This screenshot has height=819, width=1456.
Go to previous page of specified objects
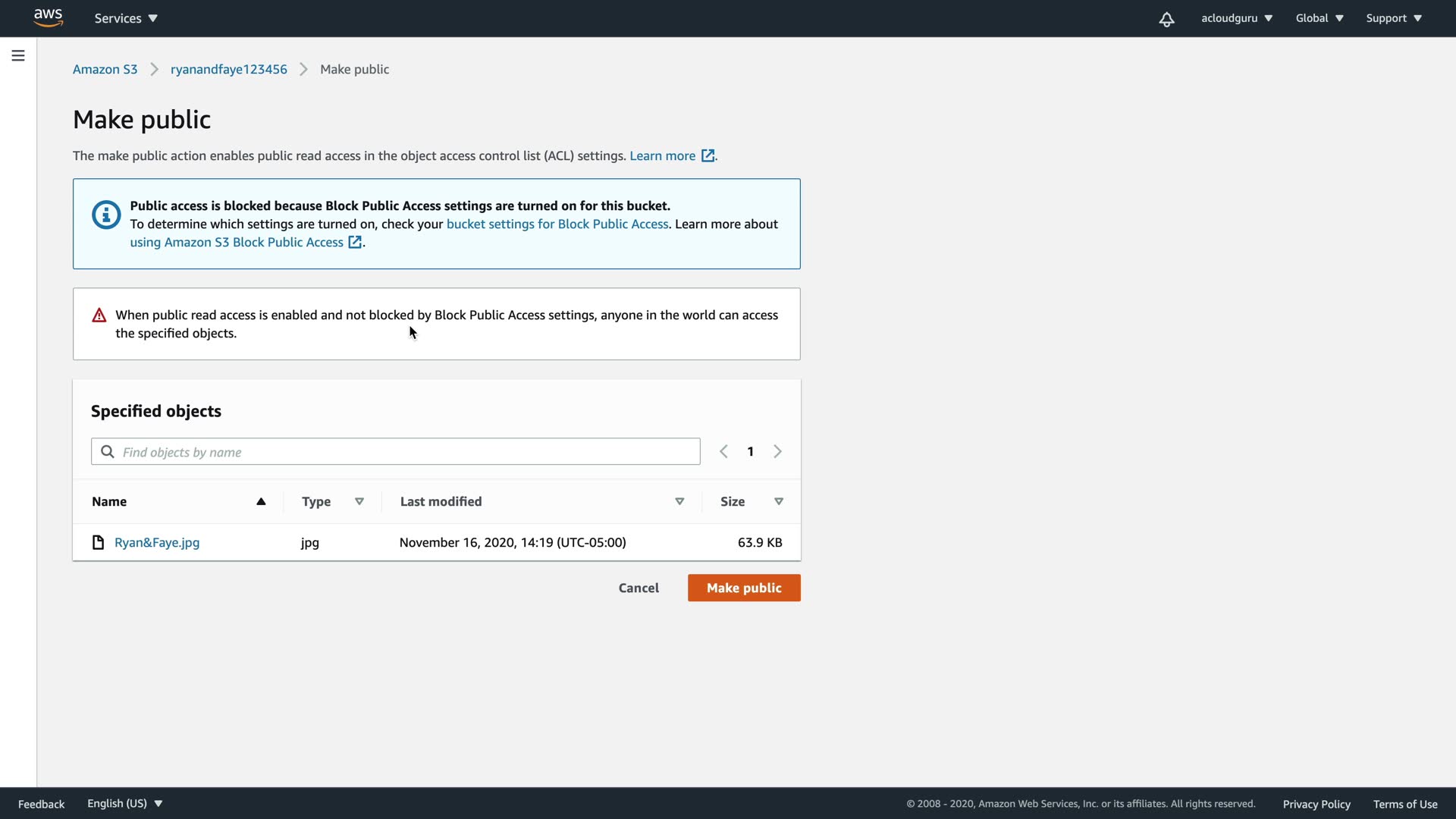(x=723, y=452)
